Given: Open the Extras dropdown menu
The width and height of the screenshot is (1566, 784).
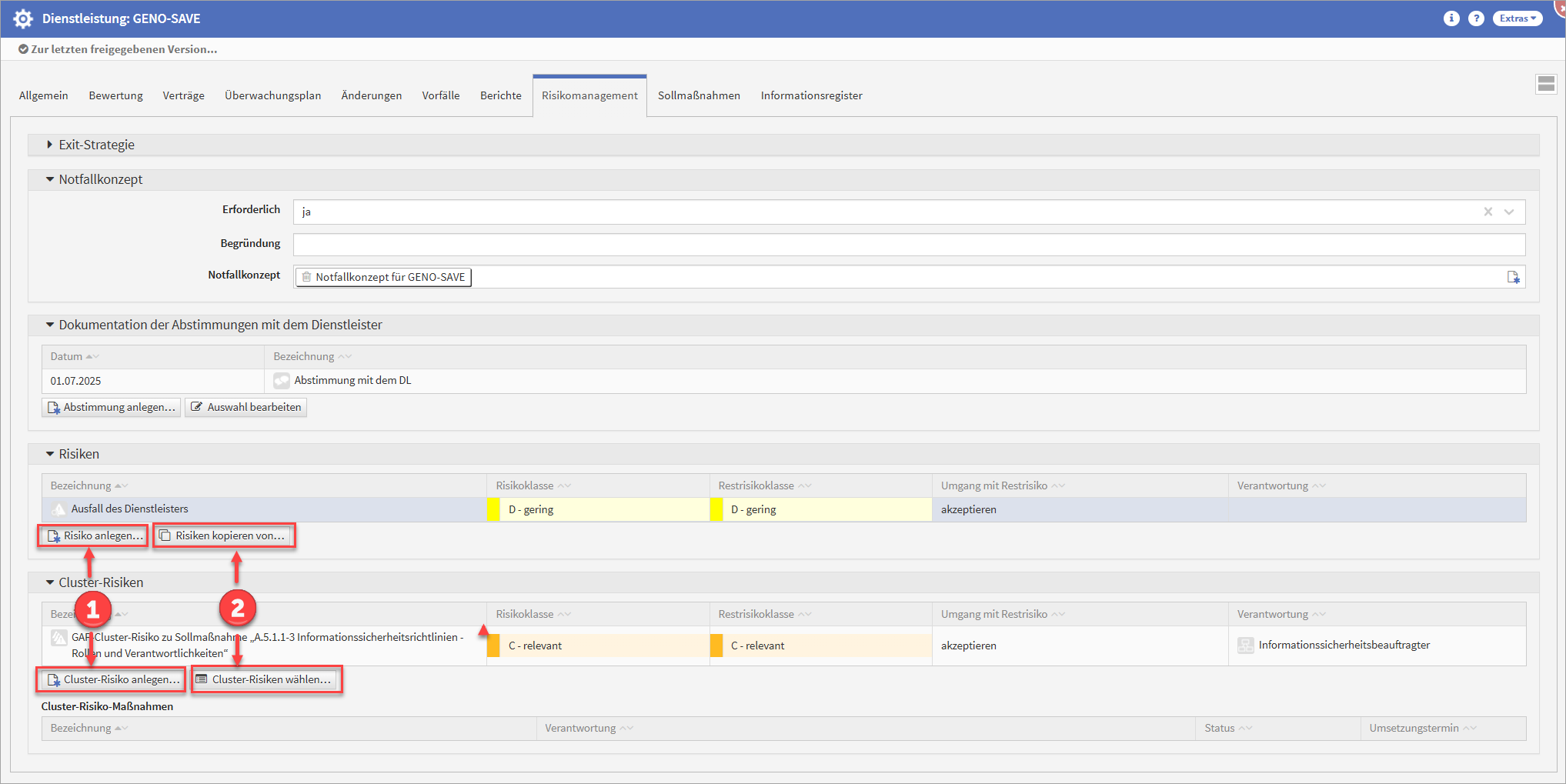Looking at the screenshot, I should [1517, 18].
